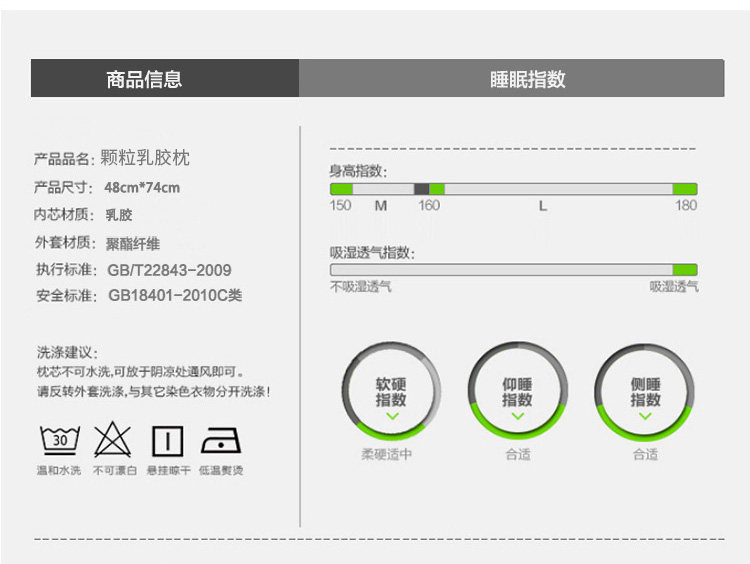Click the GB/T22843-2009 standard text

point(169,270)
